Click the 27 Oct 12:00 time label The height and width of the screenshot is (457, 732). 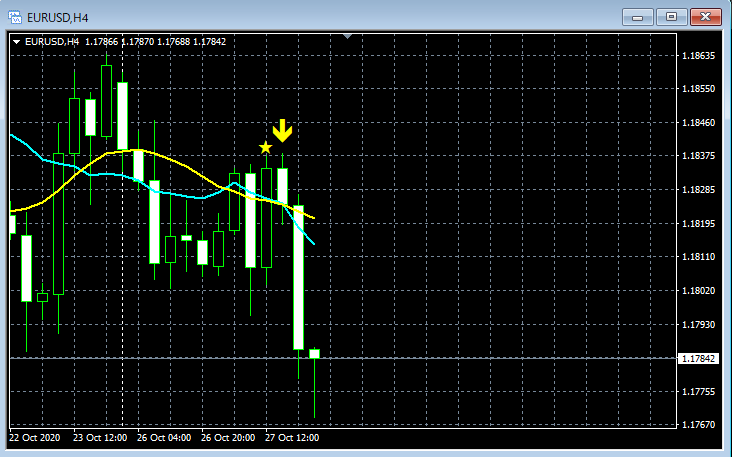292,438
